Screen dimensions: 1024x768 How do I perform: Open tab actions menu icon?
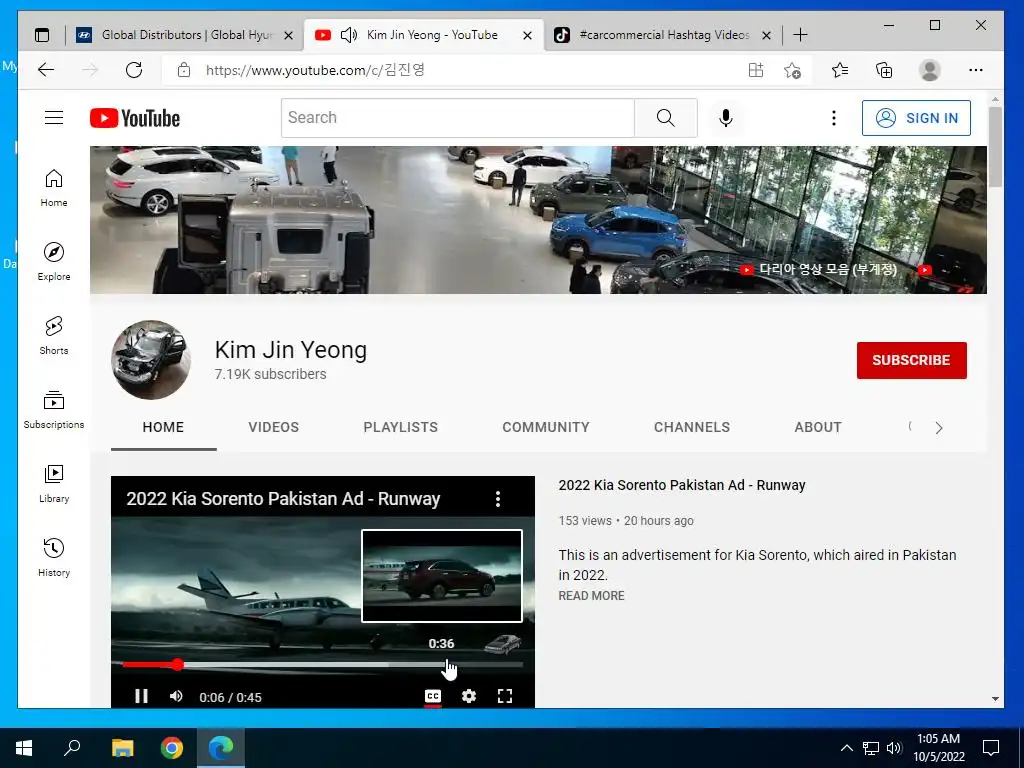pos(42,35)
